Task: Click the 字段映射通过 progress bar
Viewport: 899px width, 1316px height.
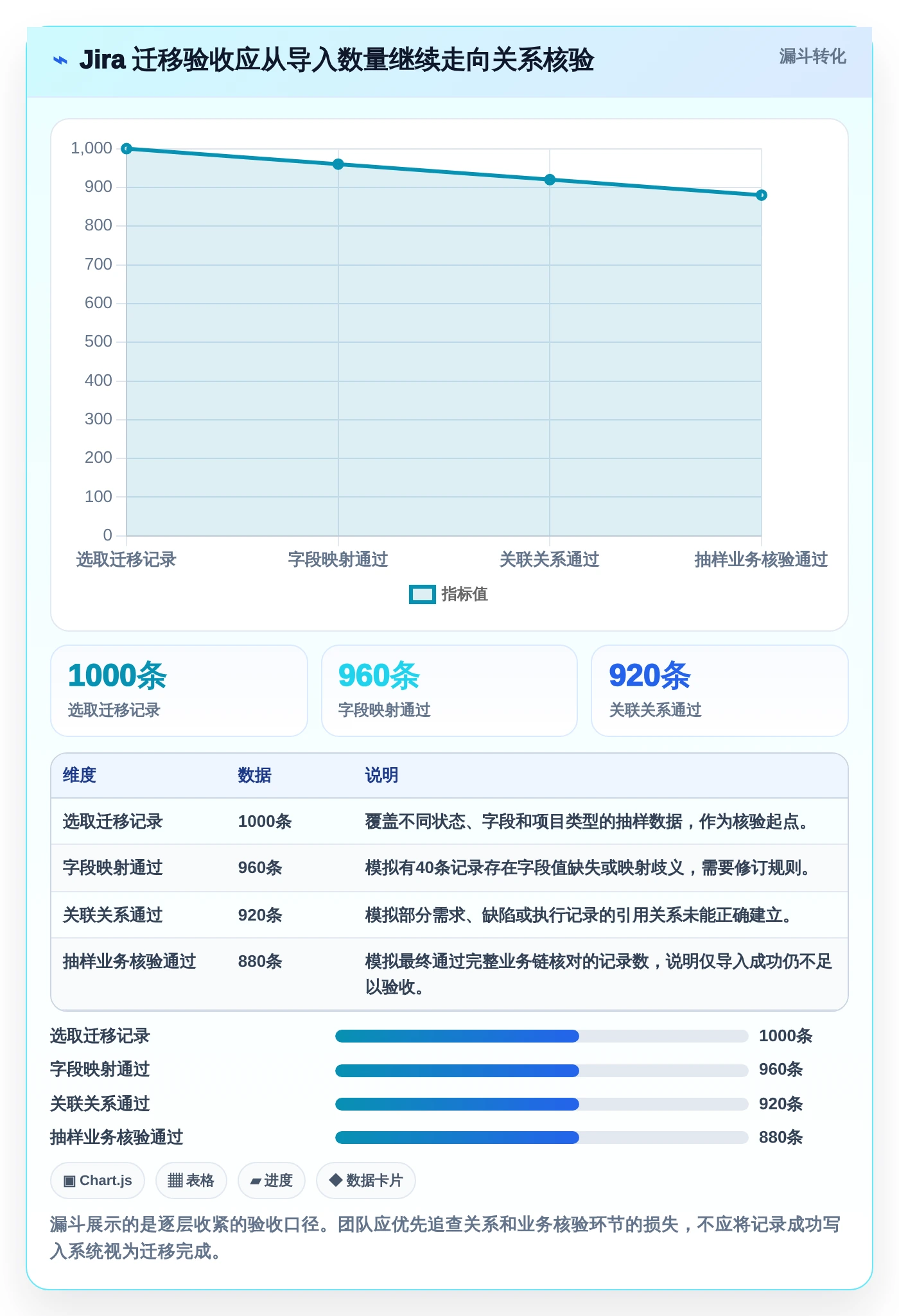Action: tap(542, 1070)
